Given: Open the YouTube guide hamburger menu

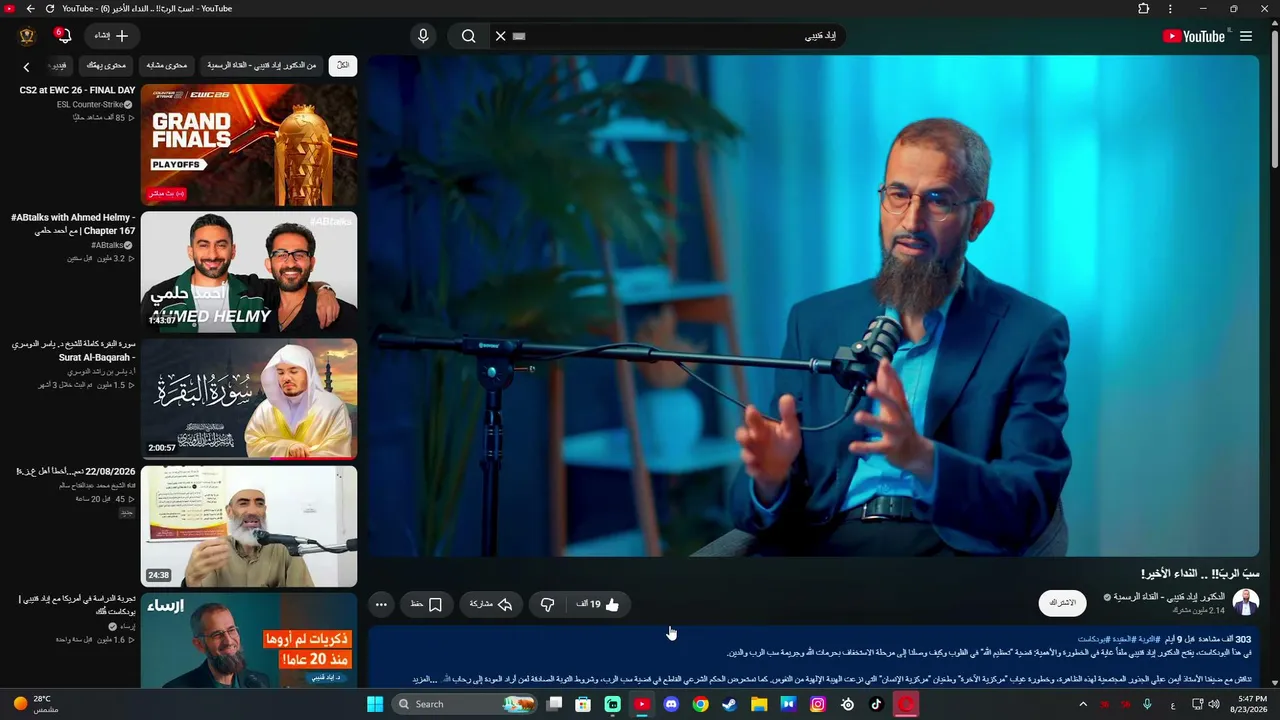Looking at the screenshot, I should click(1246, 36).
